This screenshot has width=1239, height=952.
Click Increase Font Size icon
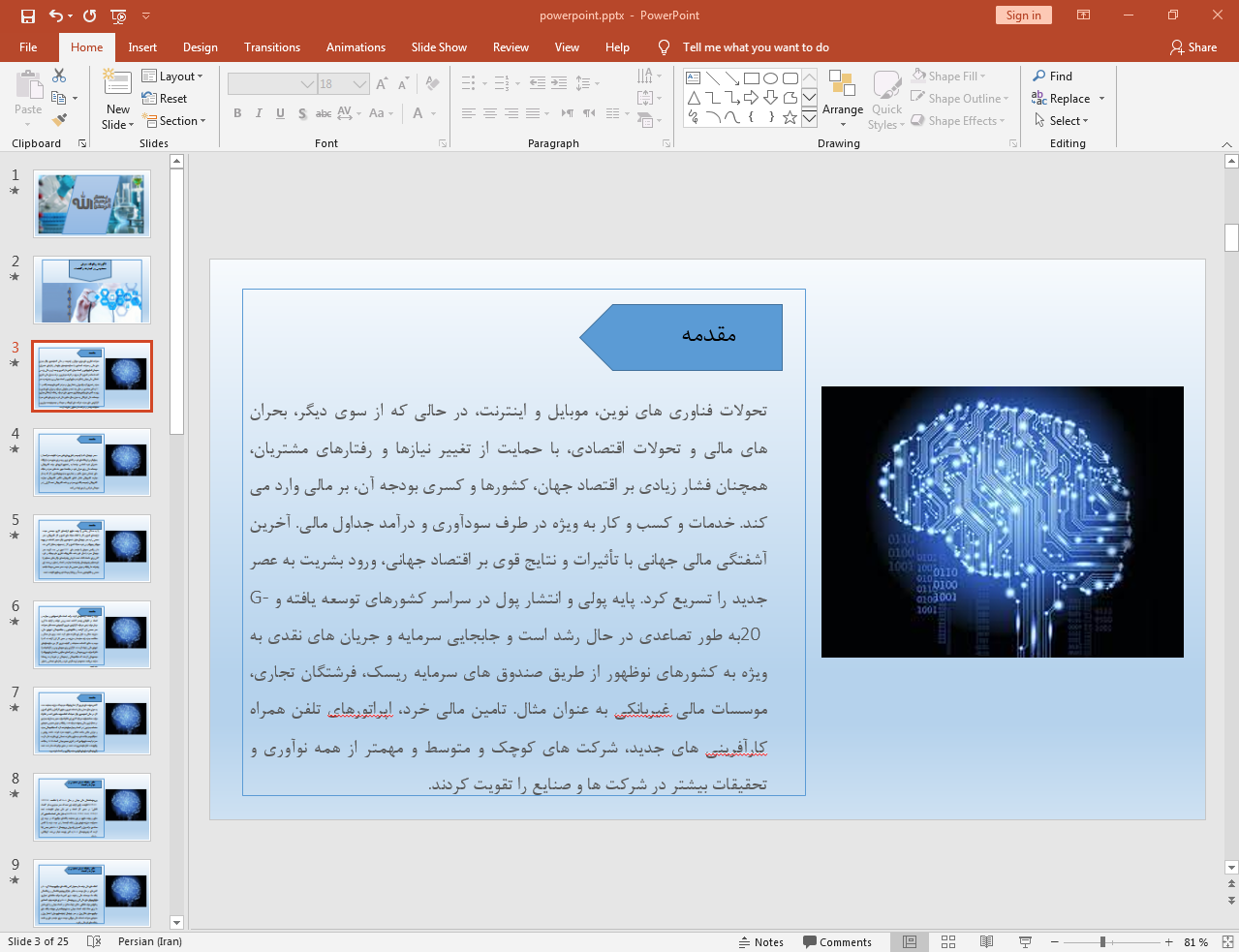(x=382, y=84)
